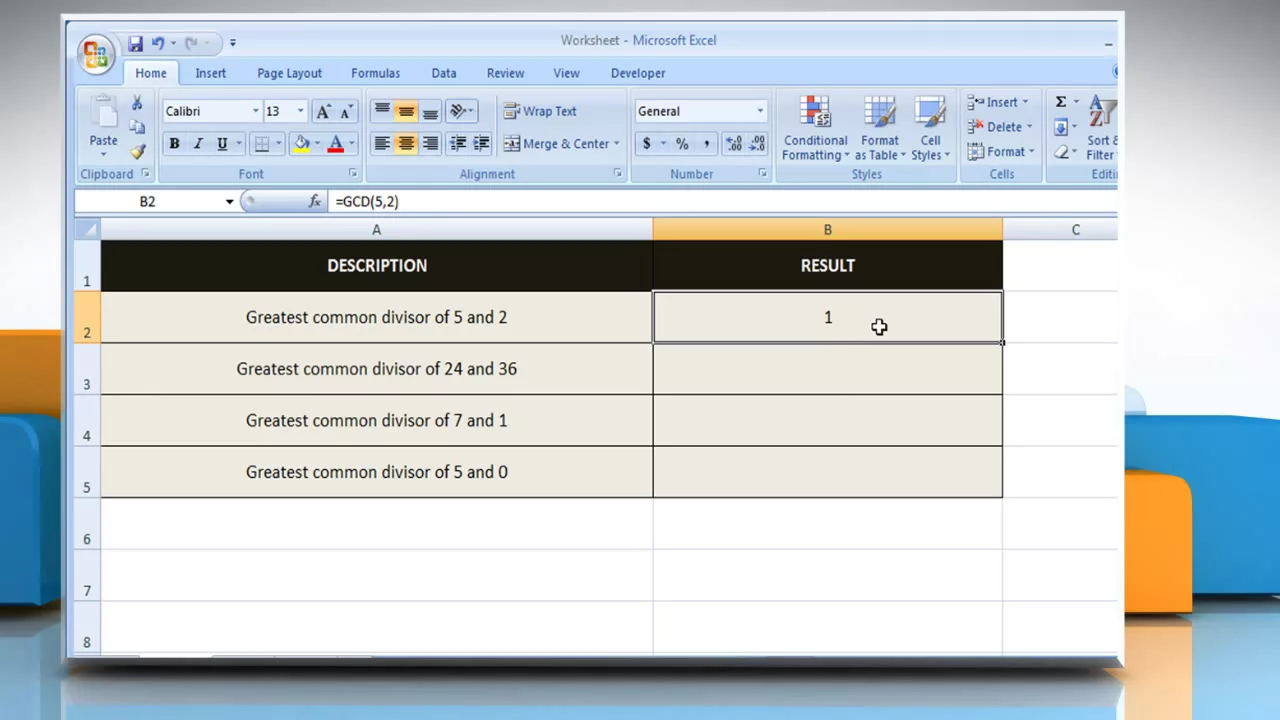This screenshot has width=1280, height=720.
Task: Undo the last action
Action: 158,43
